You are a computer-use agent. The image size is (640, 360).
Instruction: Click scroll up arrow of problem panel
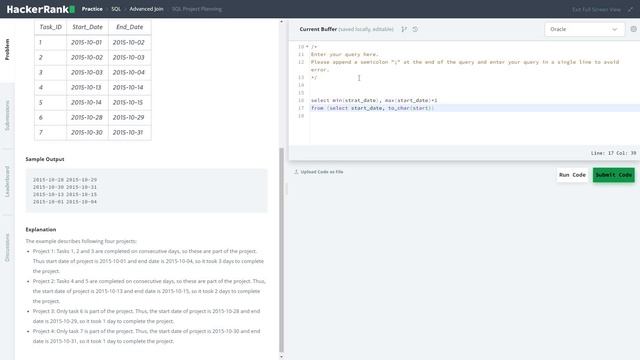click(281, 22)
